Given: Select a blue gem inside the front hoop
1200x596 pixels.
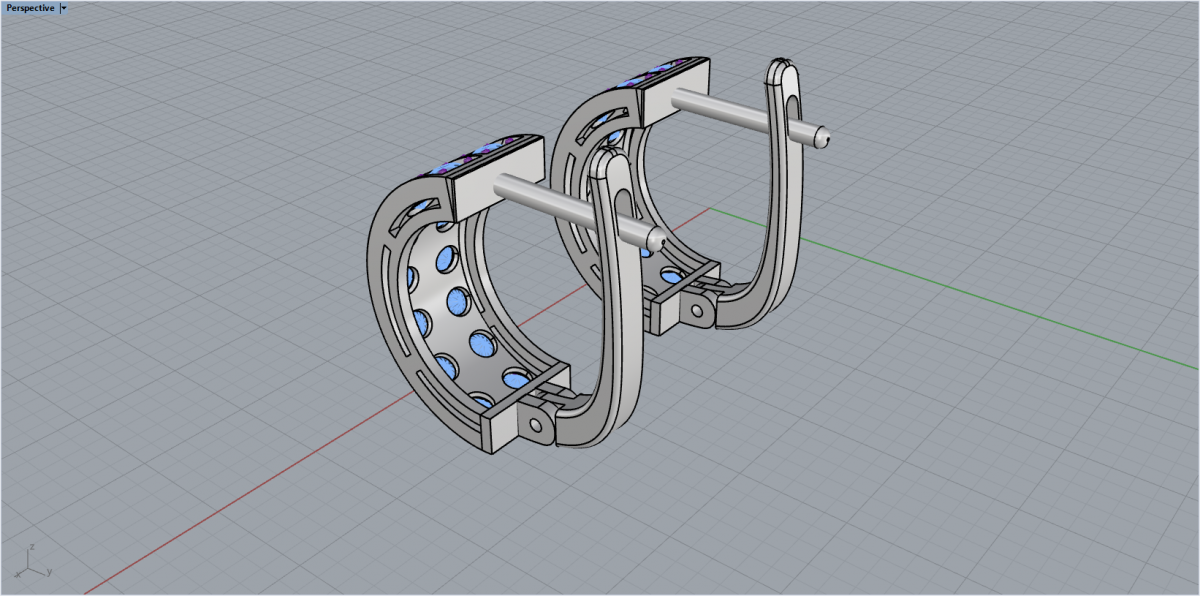Looking at the screenshot, I should coord(460,298).
